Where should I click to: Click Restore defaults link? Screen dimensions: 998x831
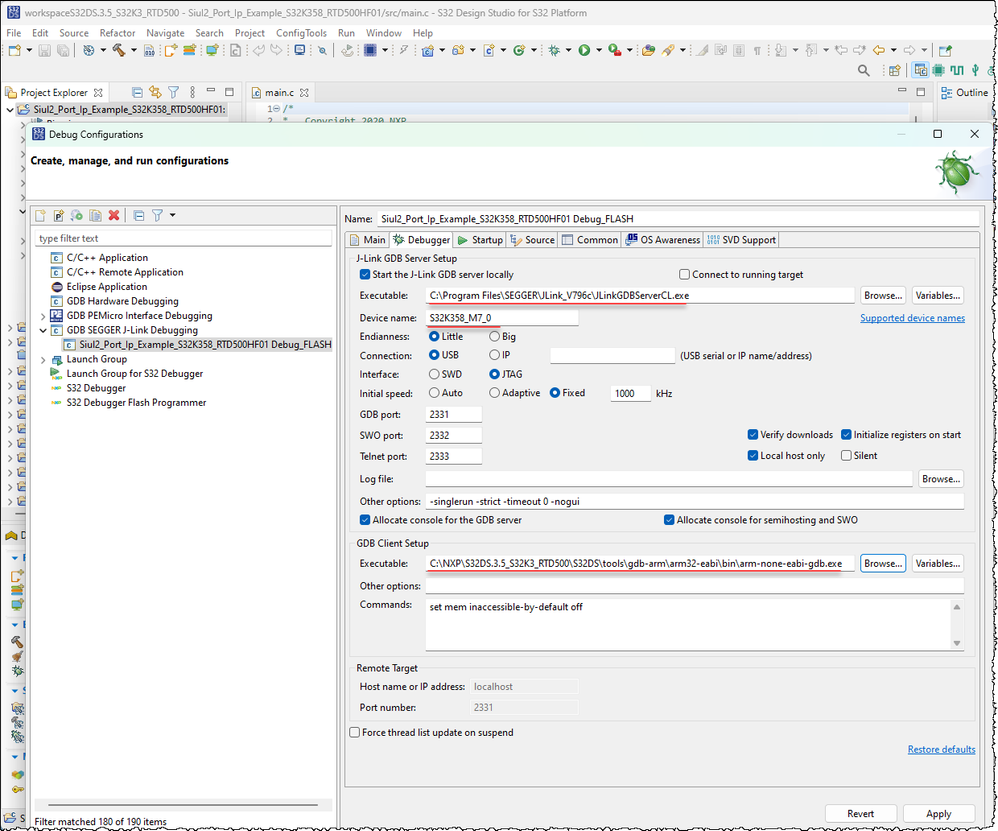click(941, 750)
